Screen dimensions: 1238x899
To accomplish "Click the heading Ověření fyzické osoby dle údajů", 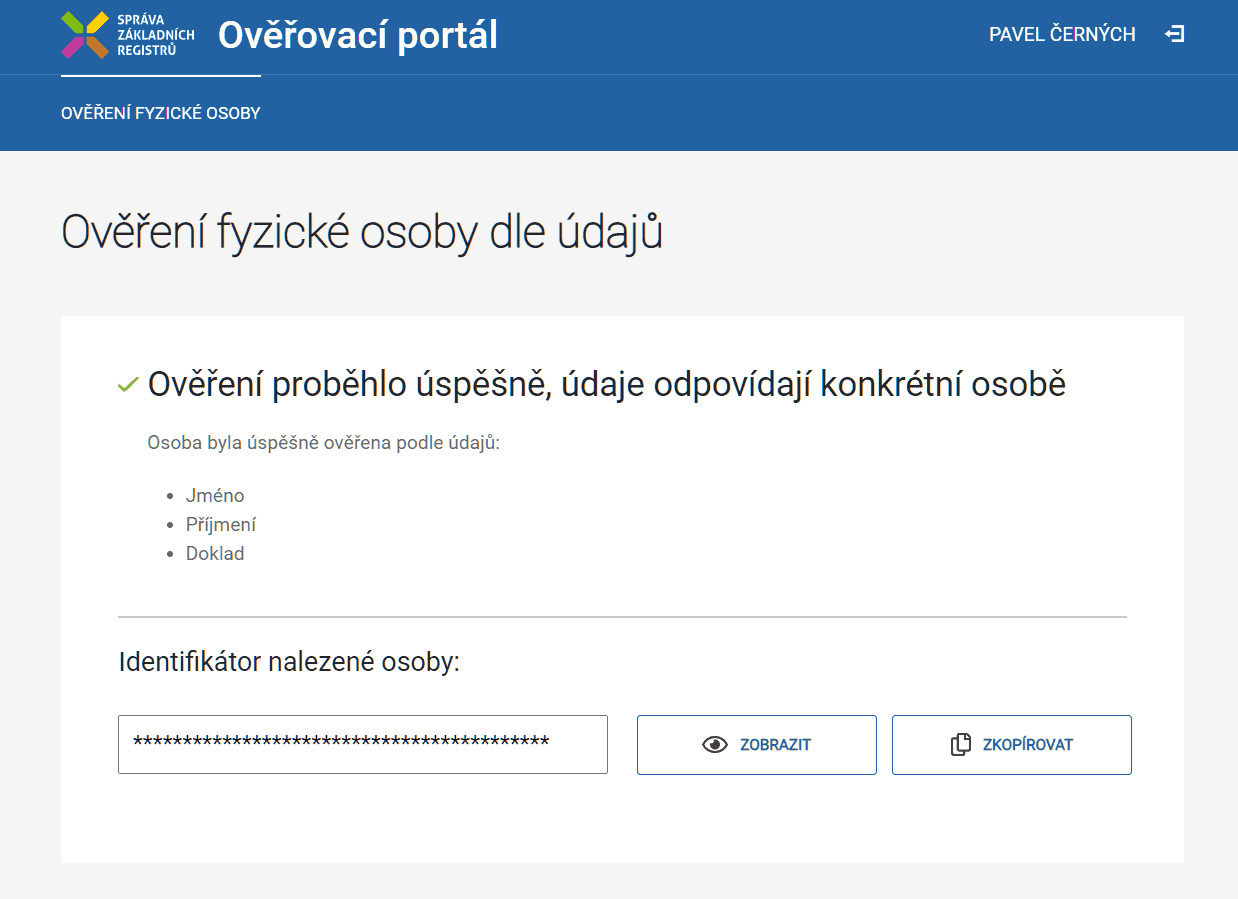I will pos(362,233).
